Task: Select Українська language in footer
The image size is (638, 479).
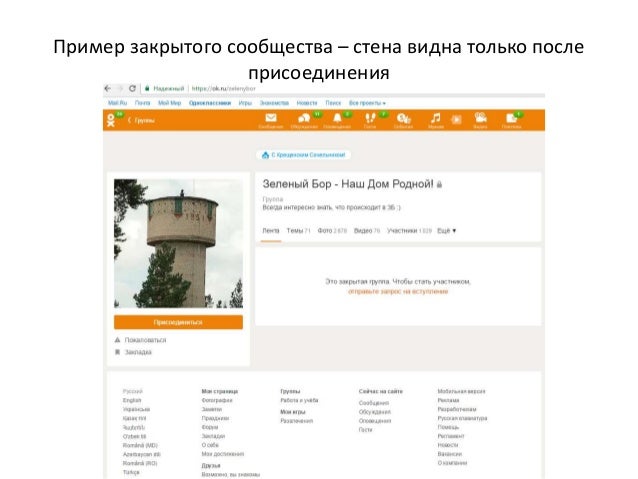Action: (x=136, y=409)
